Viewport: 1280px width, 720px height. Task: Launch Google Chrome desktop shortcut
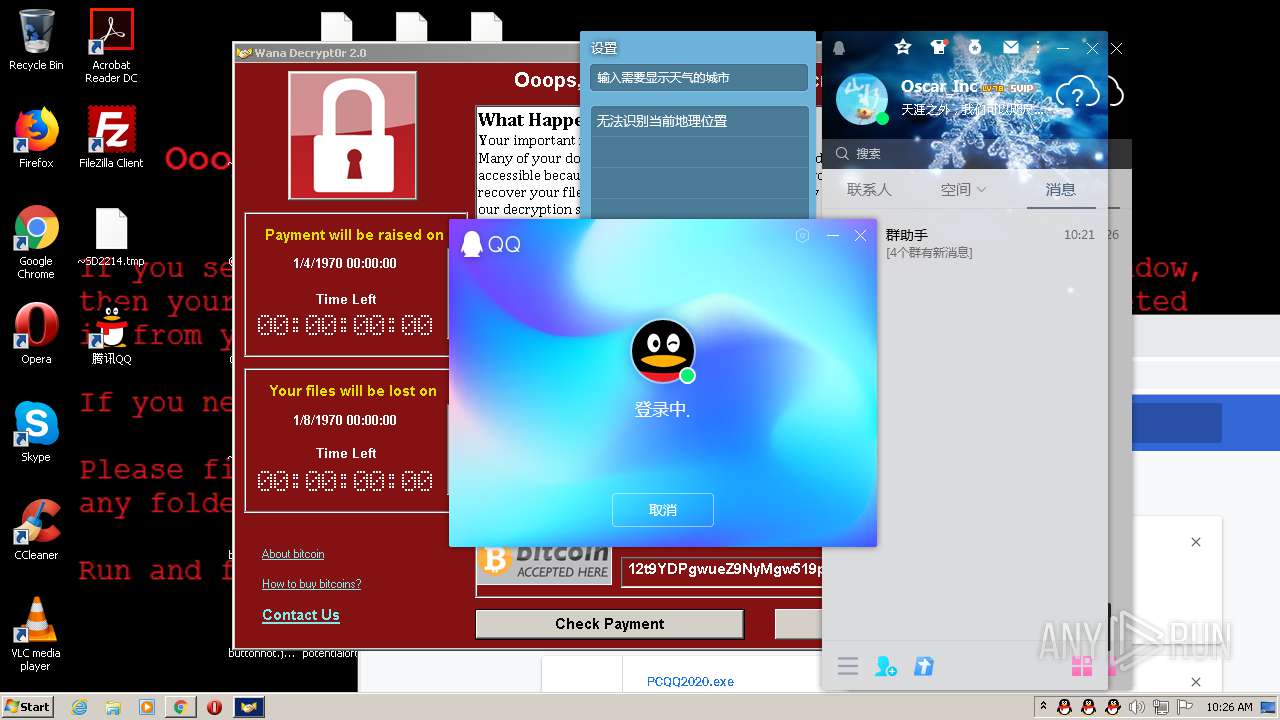(36, 242)
